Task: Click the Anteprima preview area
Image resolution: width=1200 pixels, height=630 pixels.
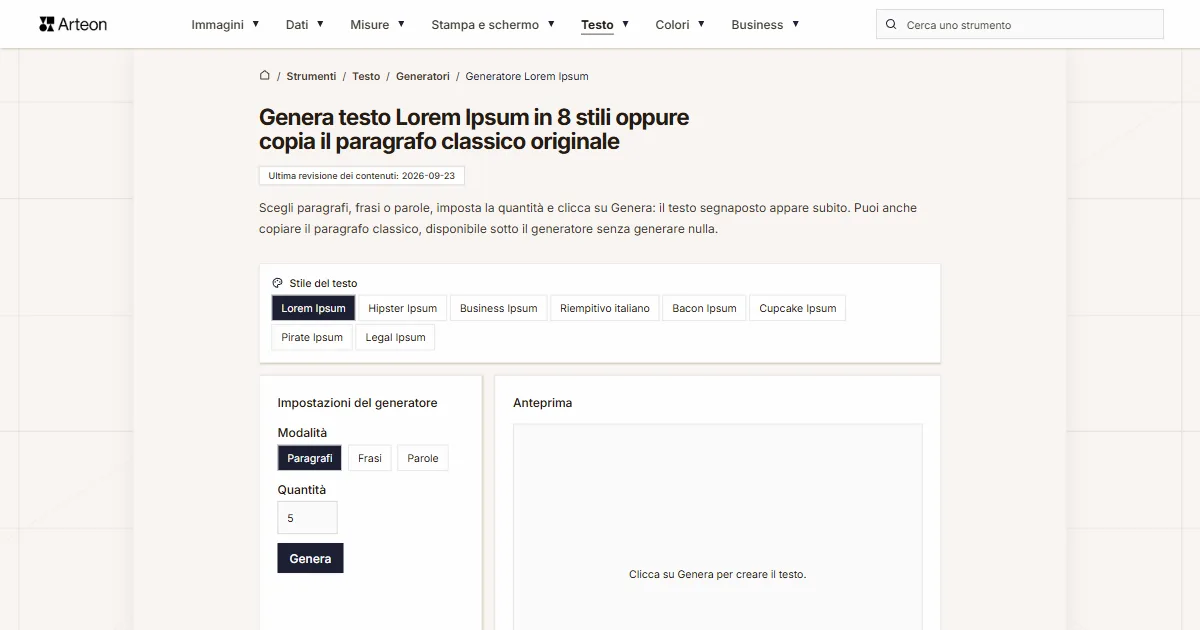Action: coord(718,527)
